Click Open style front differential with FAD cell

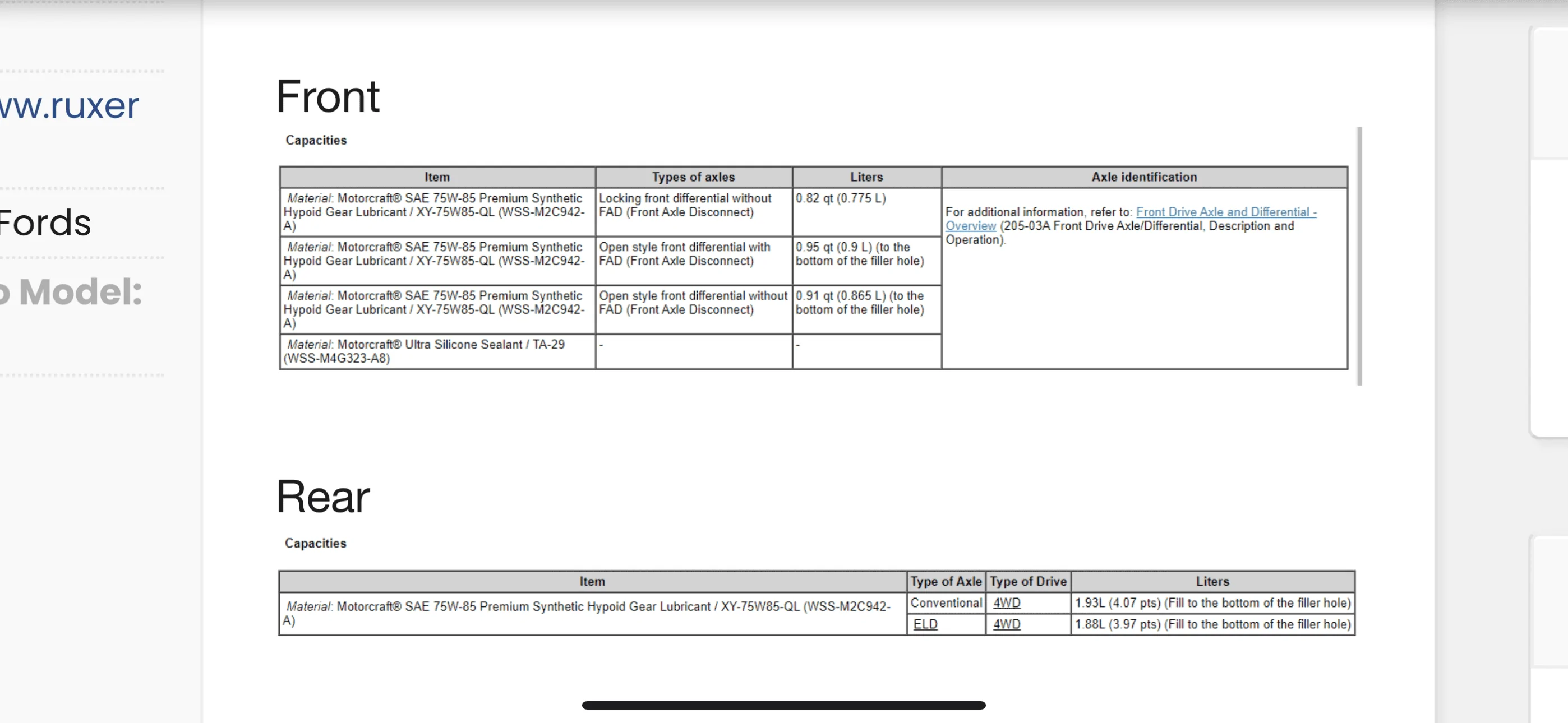point(693,261)
